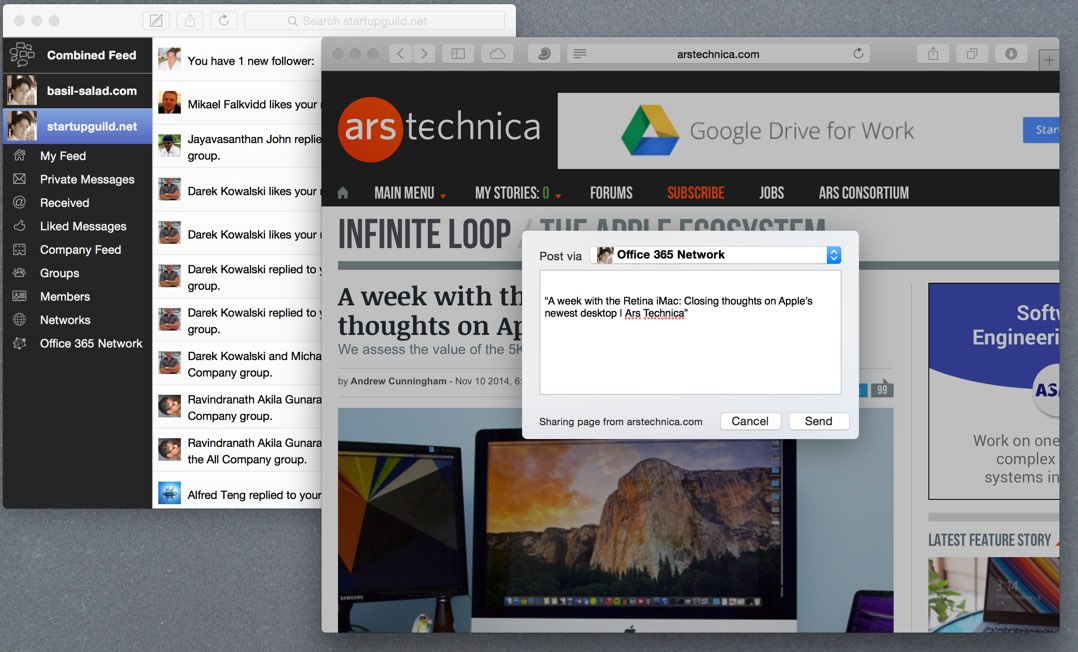Click the Members contact card icon

point(20,296)
